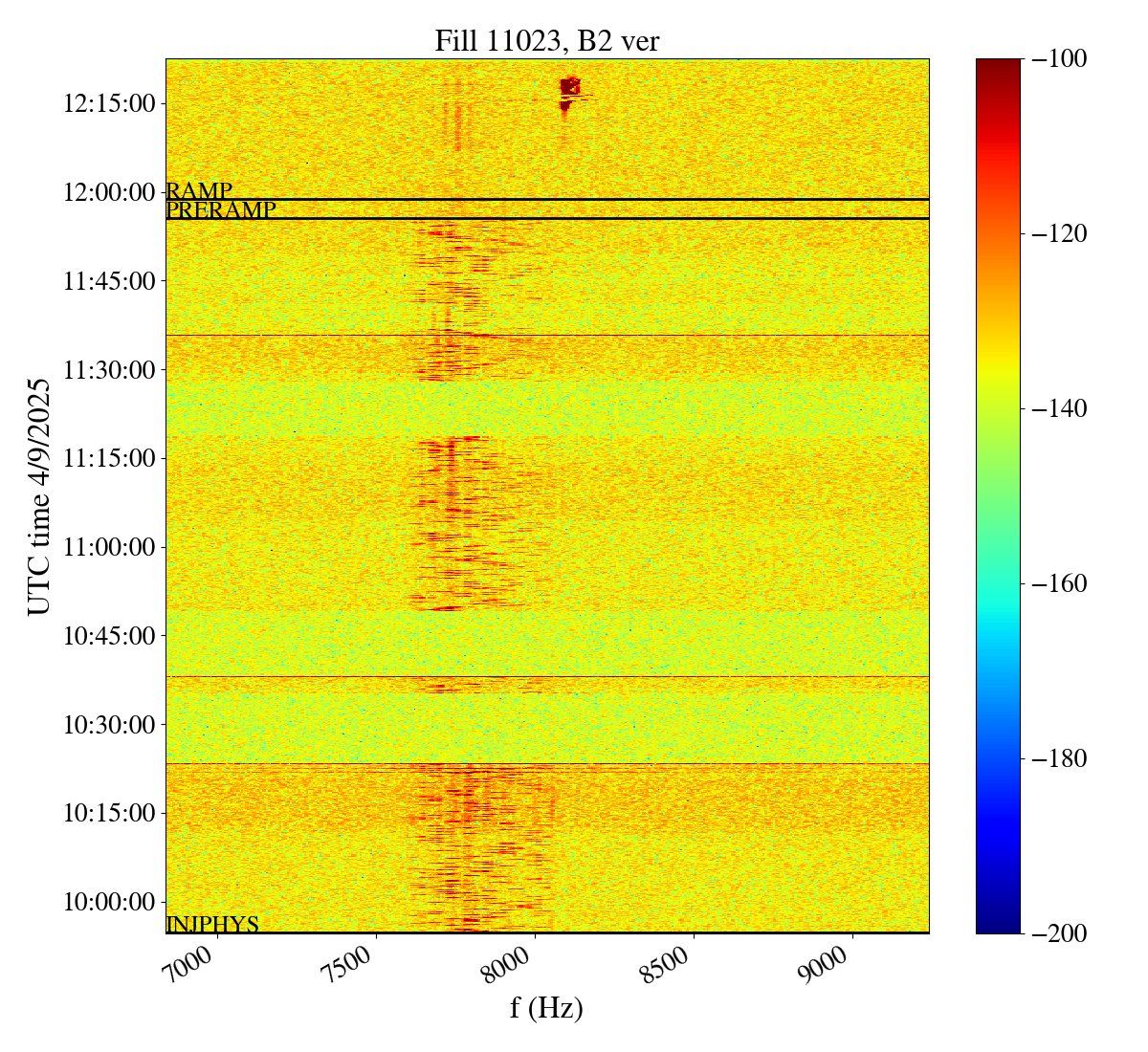Click the INJPHYS marker label
Image resolution: width=1148 pixels, height=1052 pixels.
click(x=212, y=924)
